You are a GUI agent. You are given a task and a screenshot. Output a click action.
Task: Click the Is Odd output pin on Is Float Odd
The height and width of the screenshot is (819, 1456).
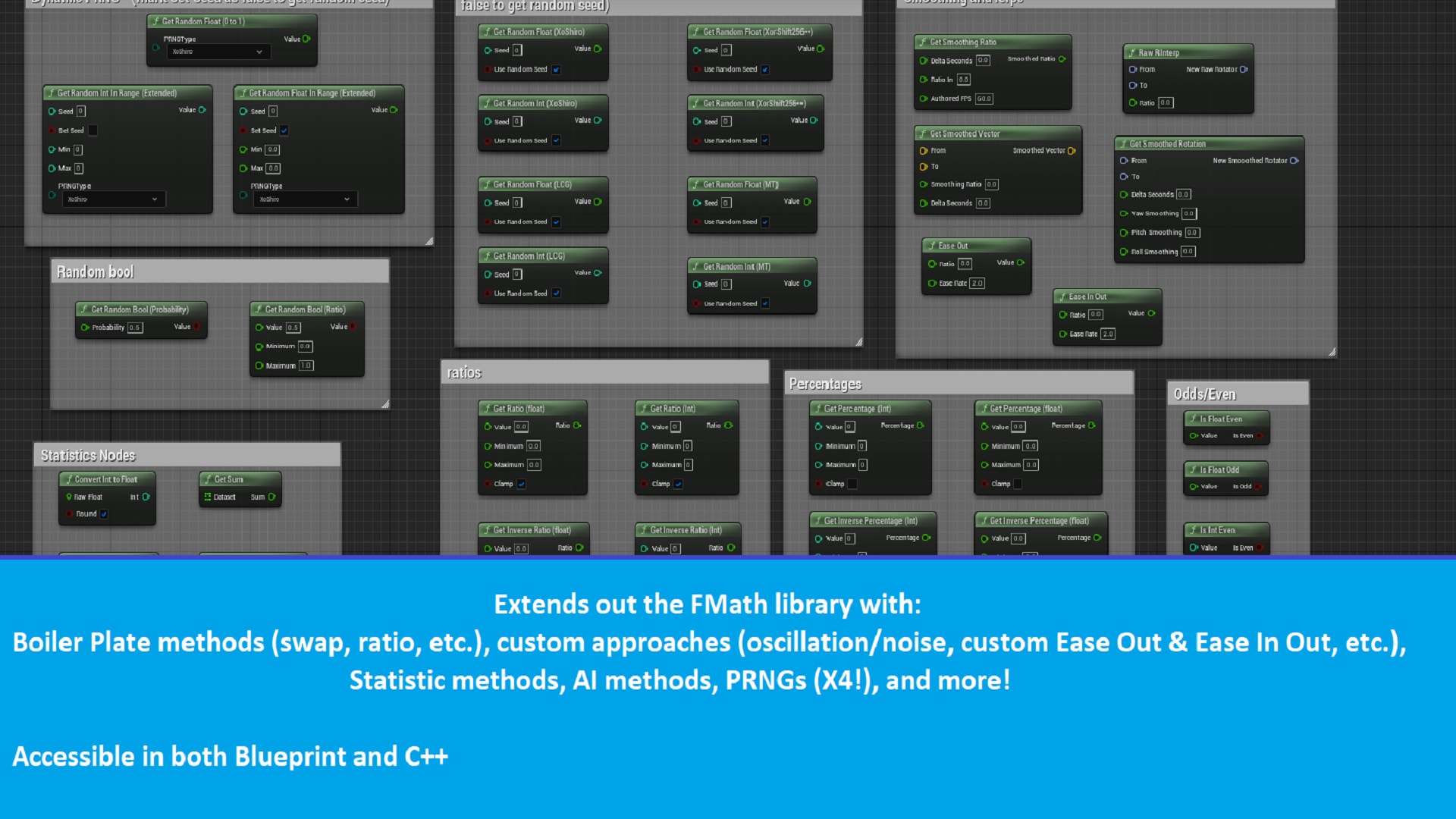1257,487
